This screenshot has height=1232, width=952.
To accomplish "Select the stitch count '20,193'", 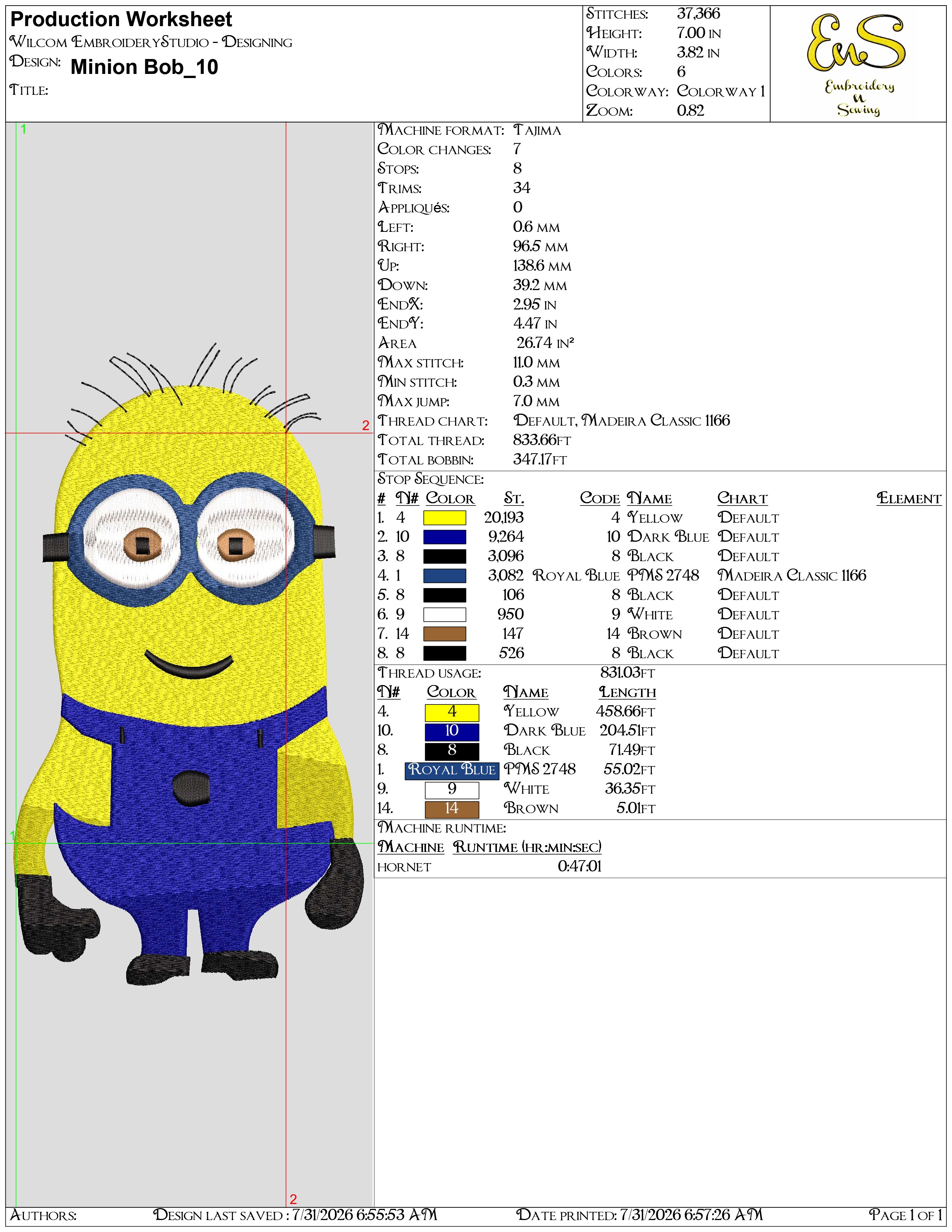I will point(504,518).
